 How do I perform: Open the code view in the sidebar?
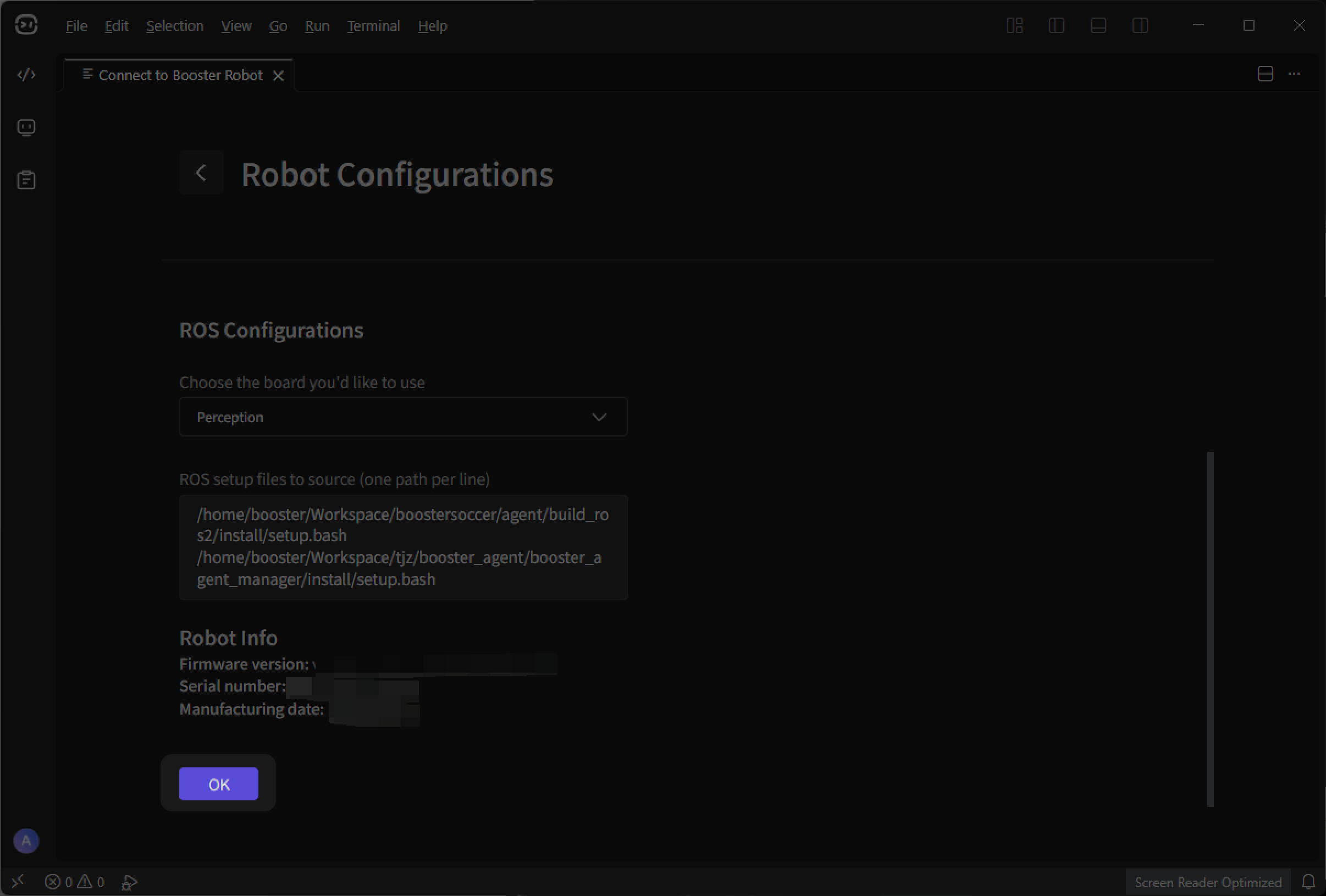click(26, 75)
